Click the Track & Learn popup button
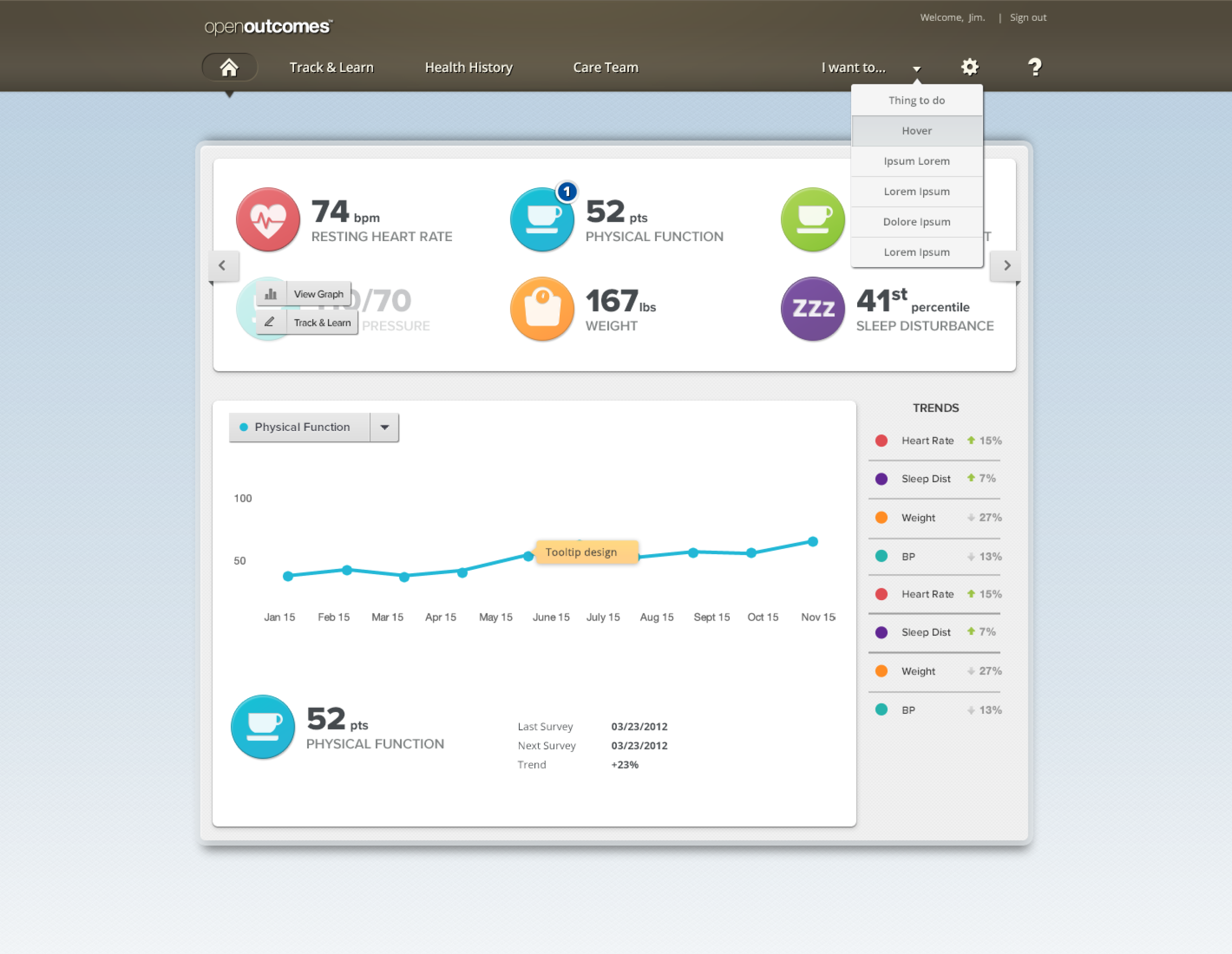The height and width of the screenshot is (954, 1232). coord(322,323)
